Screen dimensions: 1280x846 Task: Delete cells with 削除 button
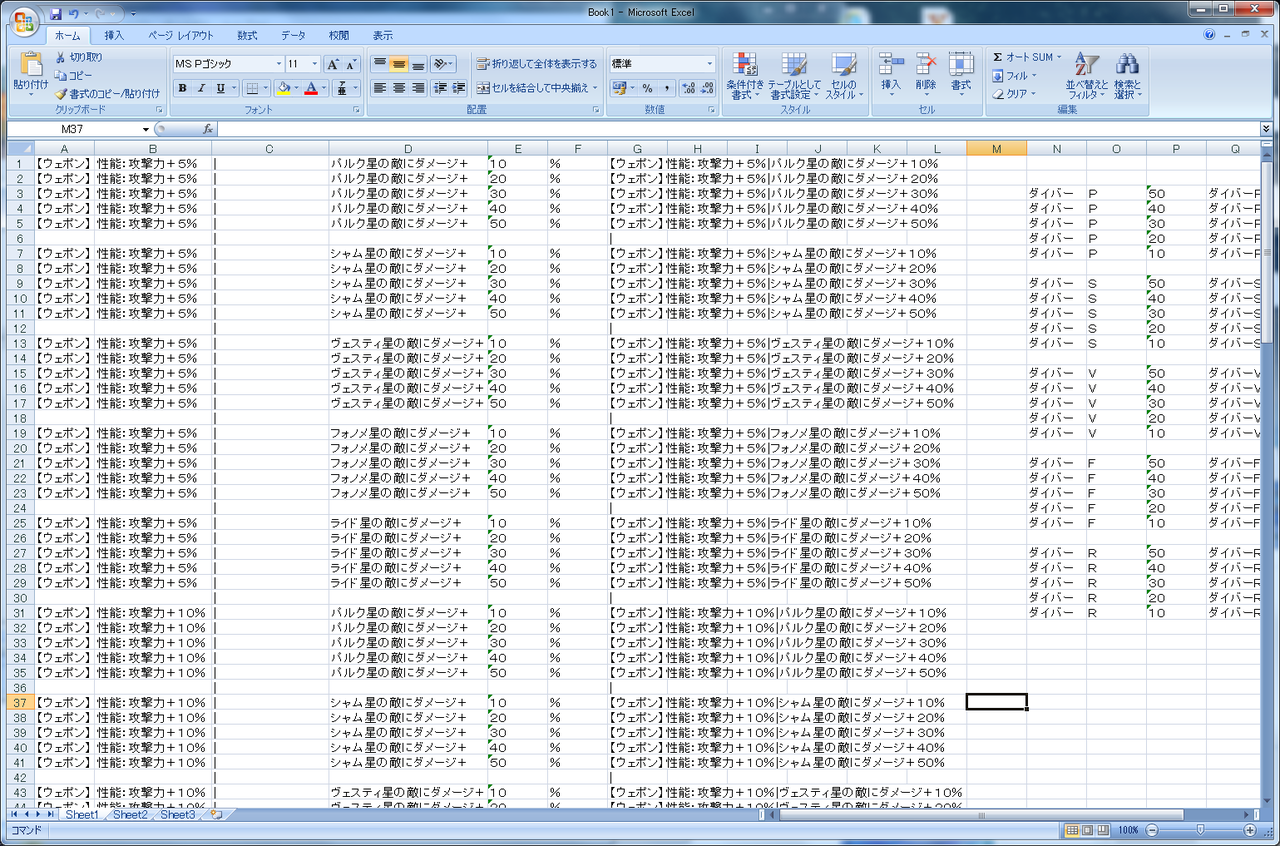(x=926, y=73)
